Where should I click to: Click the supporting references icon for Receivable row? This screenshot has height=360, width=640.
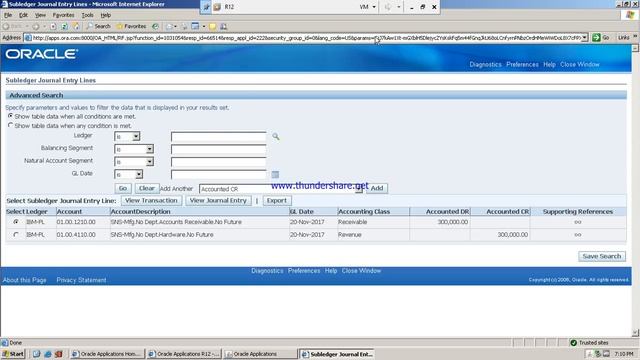coord(578,222)
